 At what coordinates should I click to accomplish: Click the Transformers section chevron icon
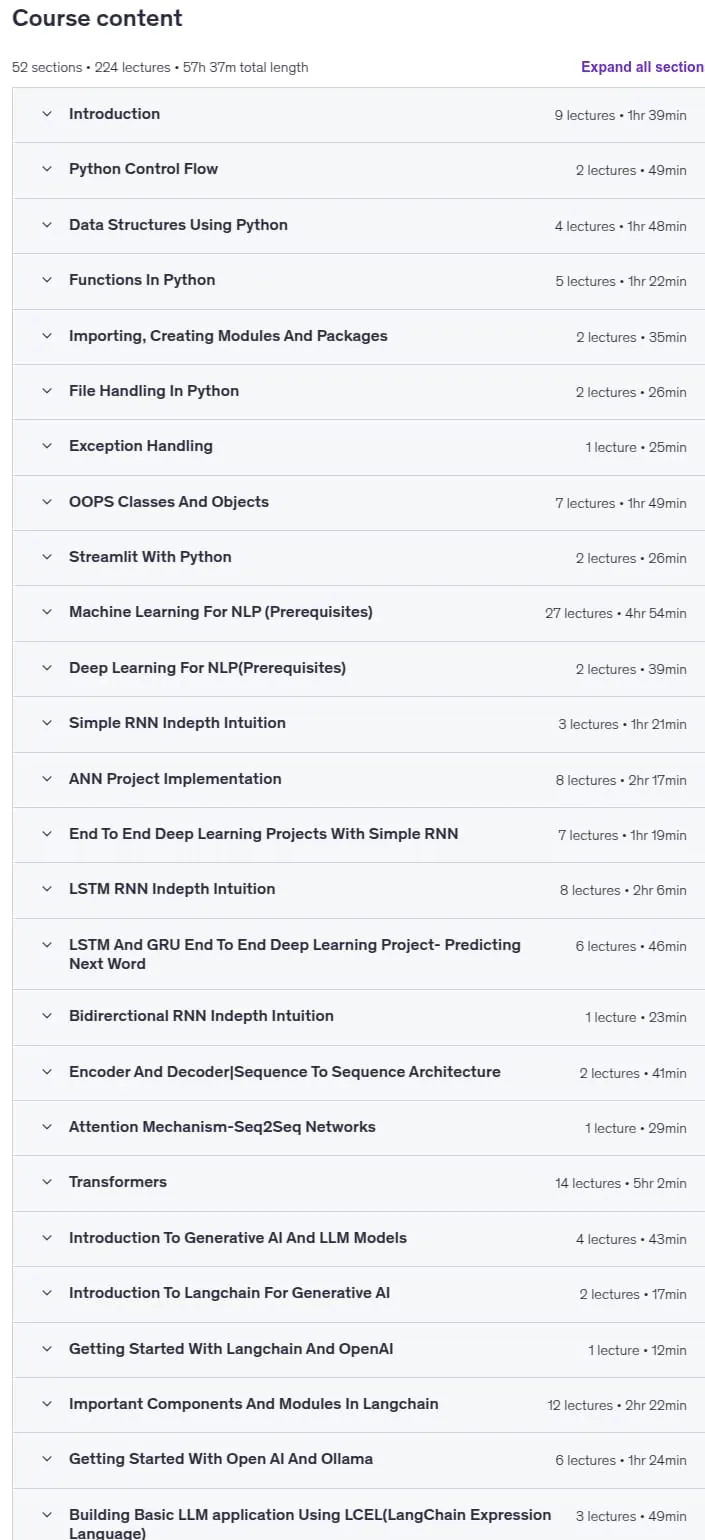46,1182
